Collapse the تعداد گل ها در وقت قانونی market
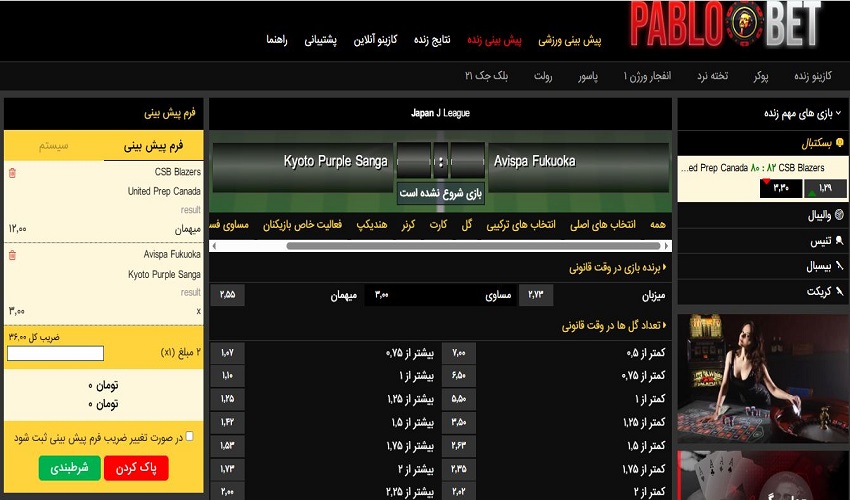Image resolution: width=850 pixels, height=500 pixels. tap(665, 325)
